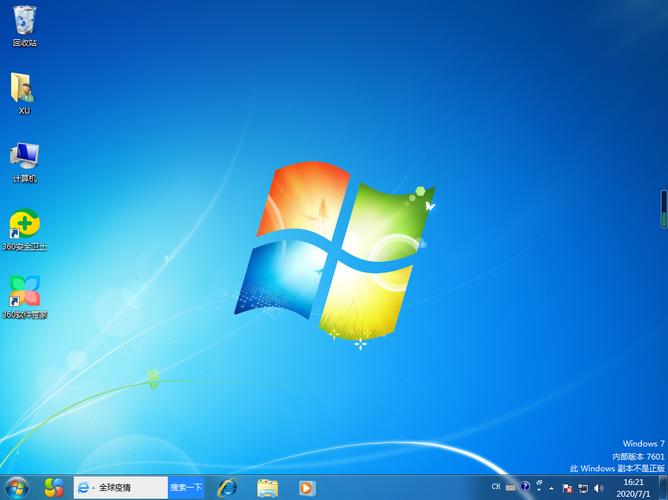Launch Internet Explorer from the taskbar
This screenshot has height=500, width=668.
[x=227, y=487]
